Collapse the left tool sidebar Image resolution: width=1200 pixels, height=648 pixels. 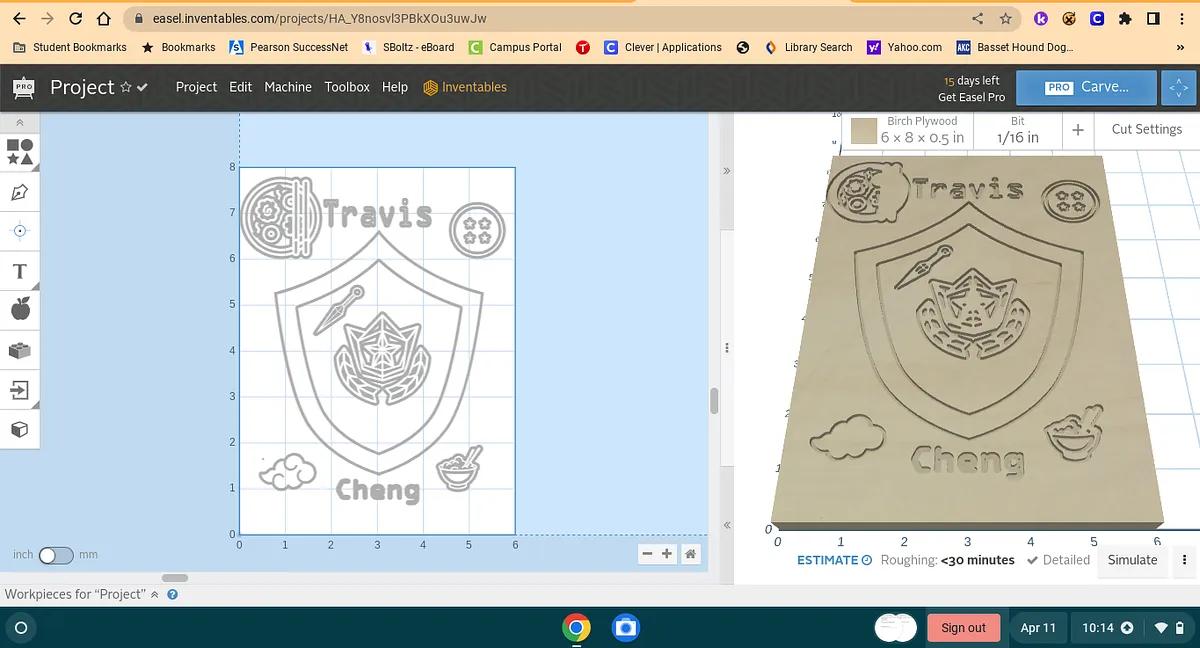[x=20, y=122]
